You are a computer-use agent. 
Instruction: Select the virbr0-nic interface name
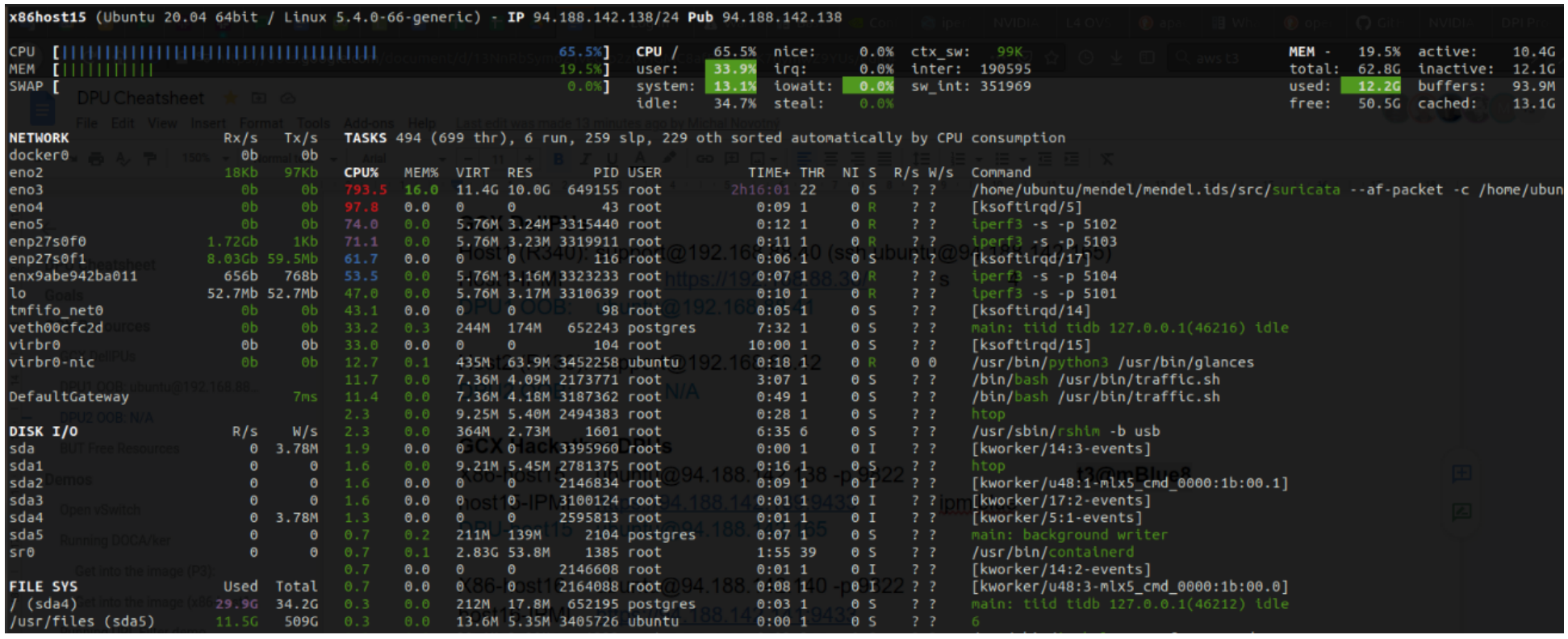point(52,362)
